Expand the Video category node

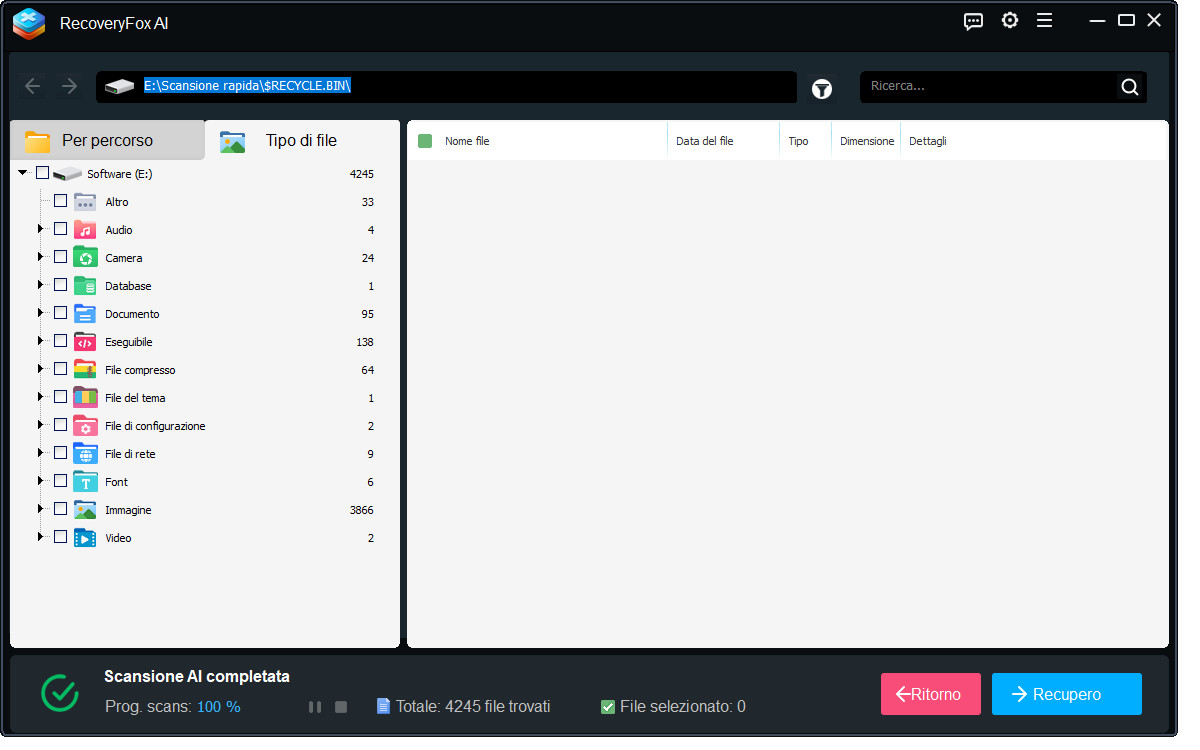41,537
